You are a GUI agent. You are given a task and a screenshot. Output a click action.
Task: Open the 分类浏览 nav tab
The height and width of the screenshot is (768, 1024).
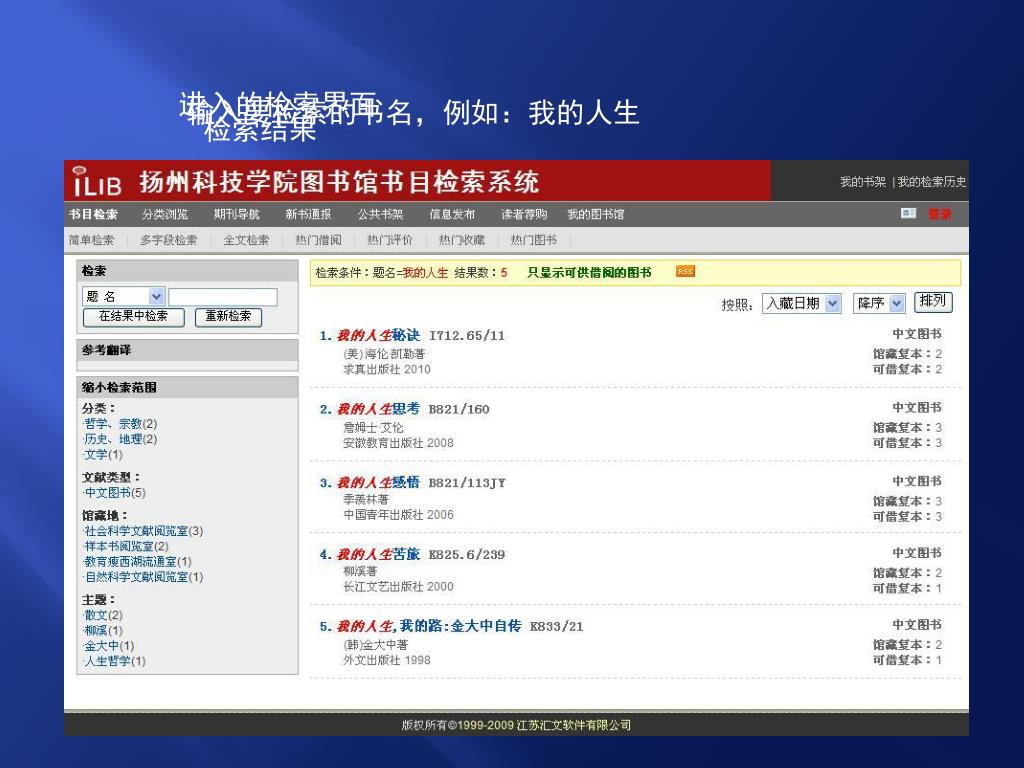click(165, 214)
